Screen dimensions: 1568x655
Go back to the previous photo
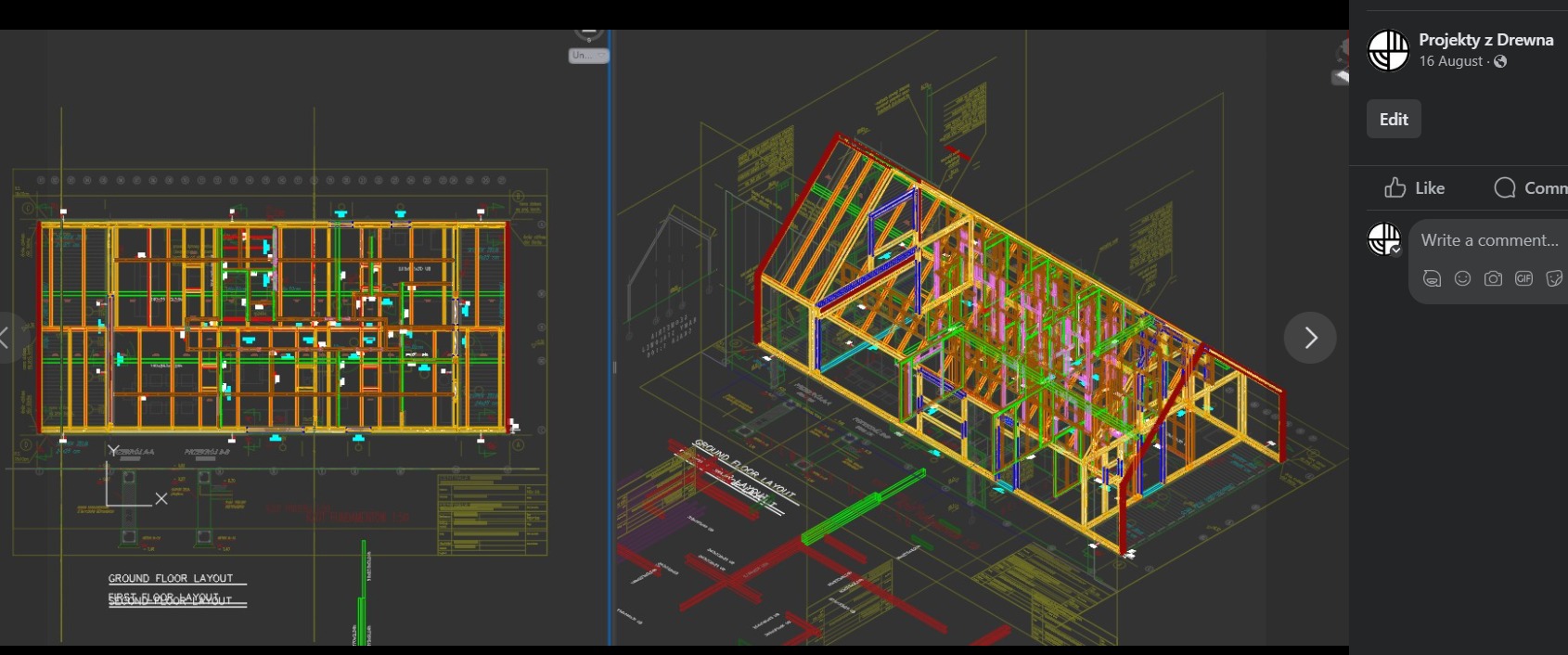tap(6, 338)
